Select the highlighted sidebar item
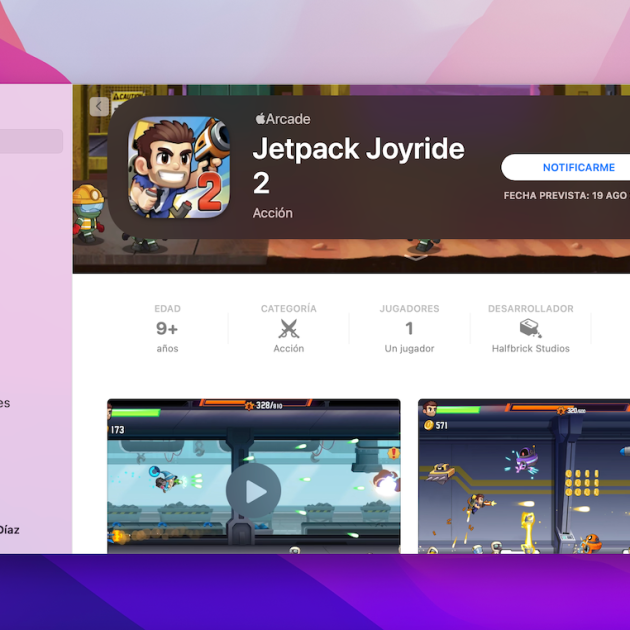Screen dimensions: 630x630 coord(31,141)
